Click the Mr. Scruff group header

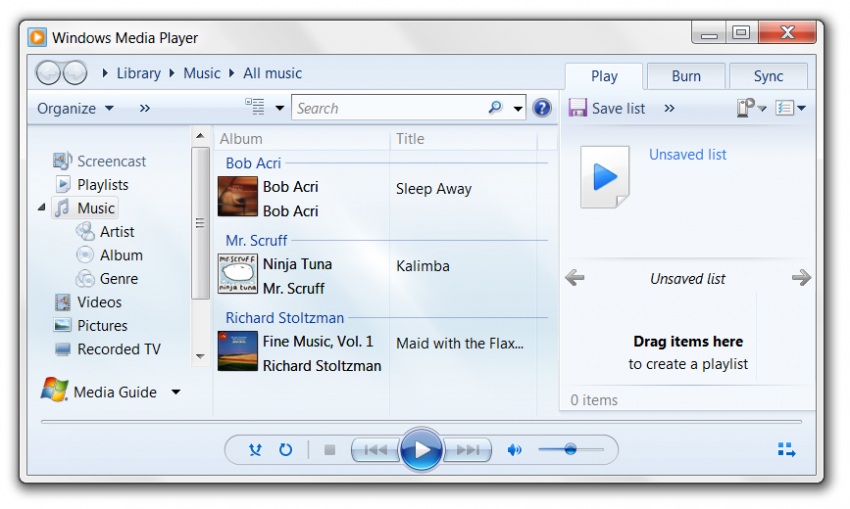pyautogui.click(x=256, y=240)
